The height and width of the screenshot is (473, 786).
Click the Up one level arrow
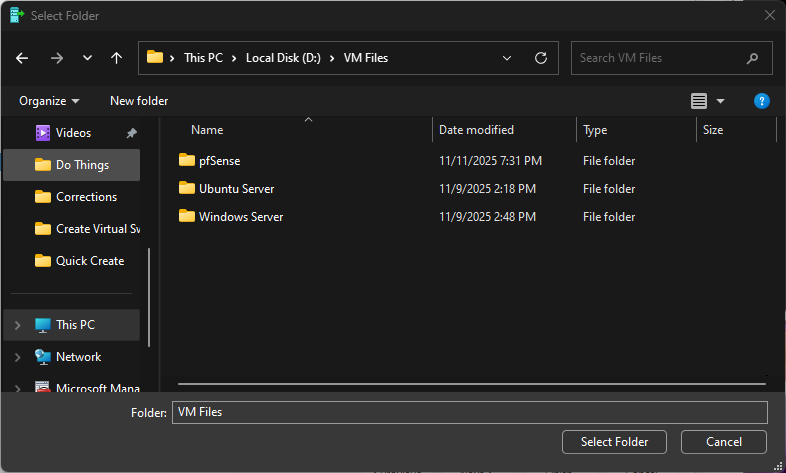[116, 58]
